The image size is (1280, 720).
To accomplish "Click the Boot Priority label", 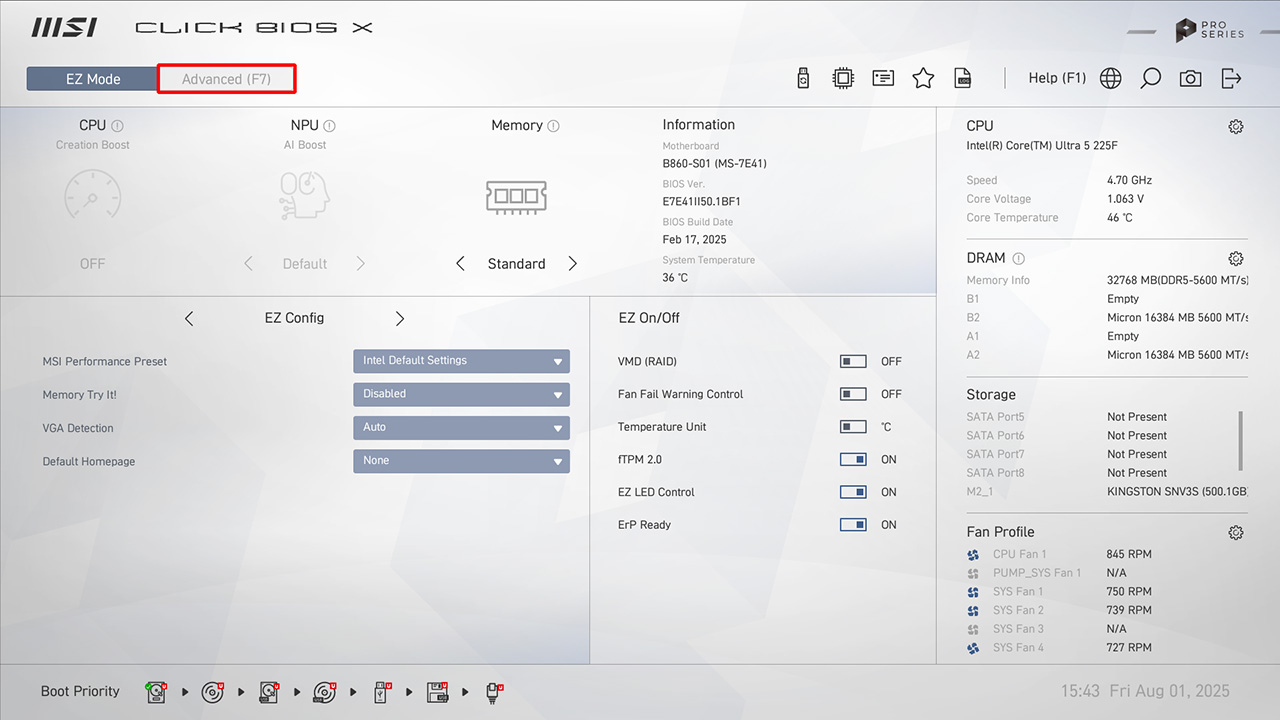I will pyautogui.click(x=80, y=691).
